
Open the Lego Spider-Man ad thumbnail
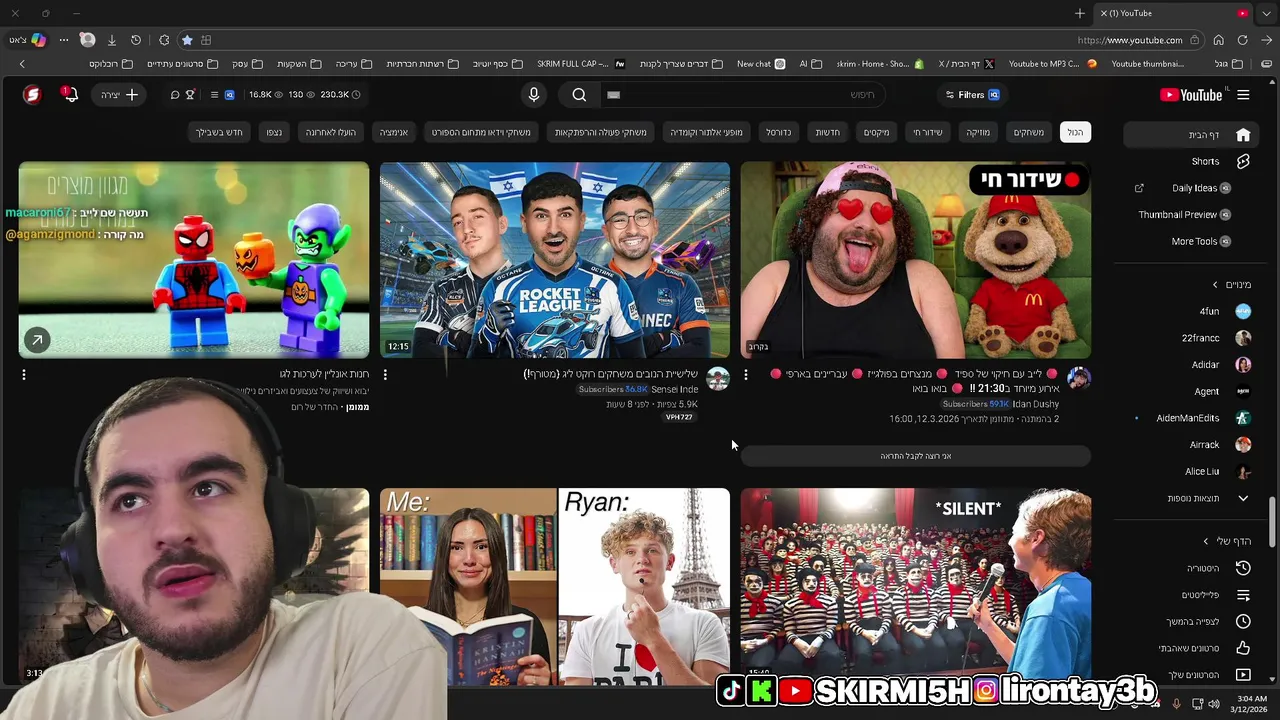(194, 260)
